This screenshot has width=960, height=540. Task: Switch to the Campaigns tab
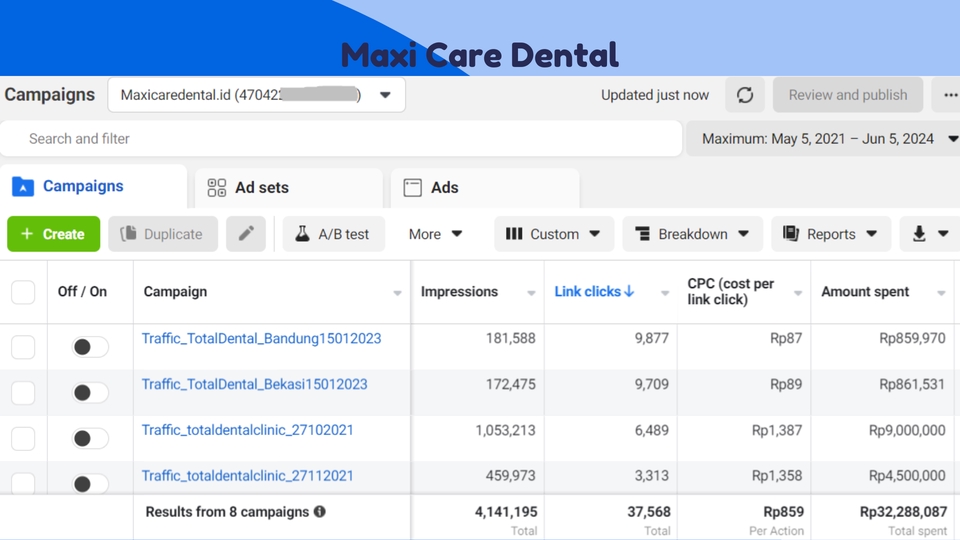click(94, 186)
